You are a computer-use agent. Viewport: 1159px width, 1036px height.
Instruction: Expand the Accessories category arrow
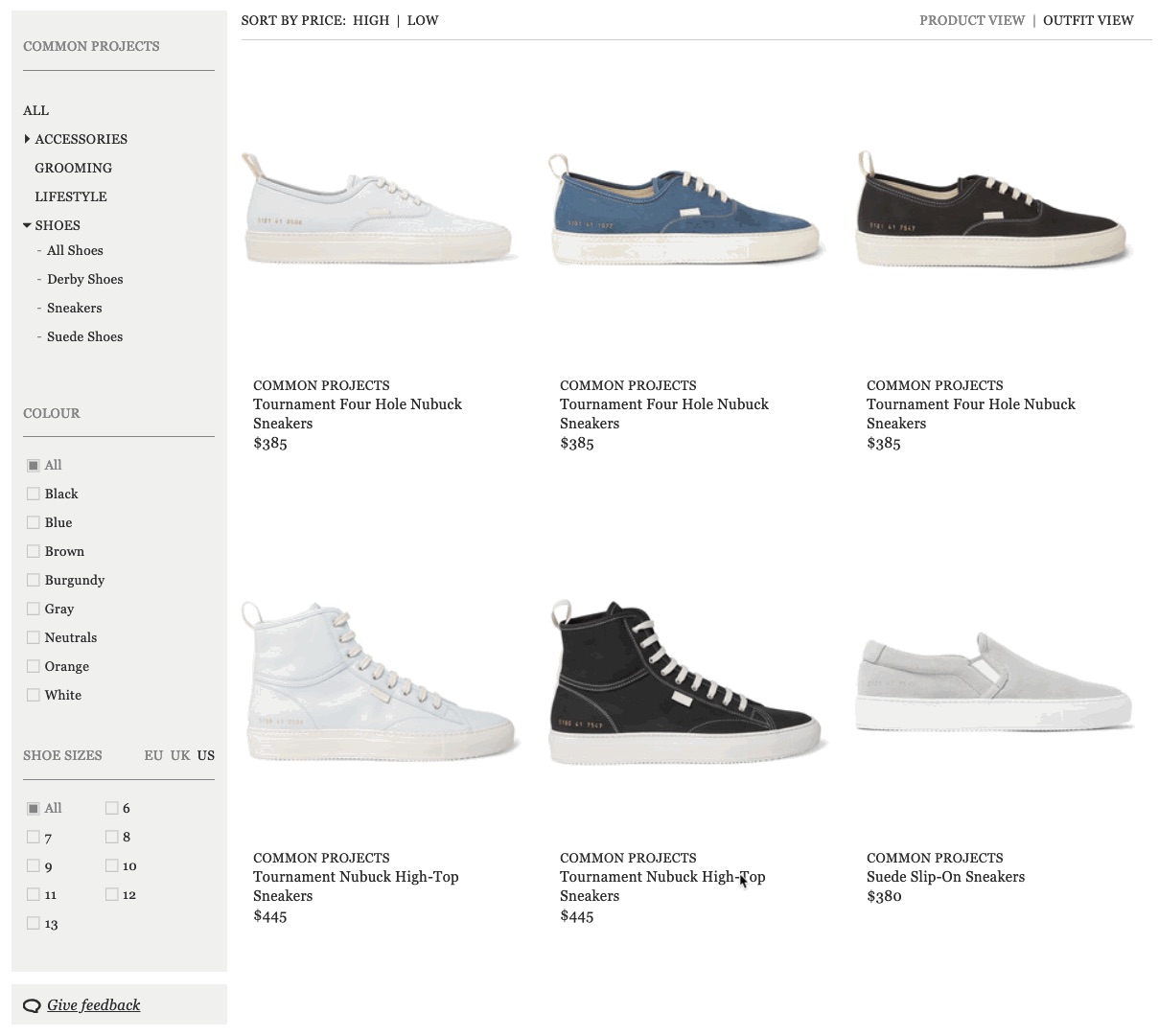click(x=27, y=139)
